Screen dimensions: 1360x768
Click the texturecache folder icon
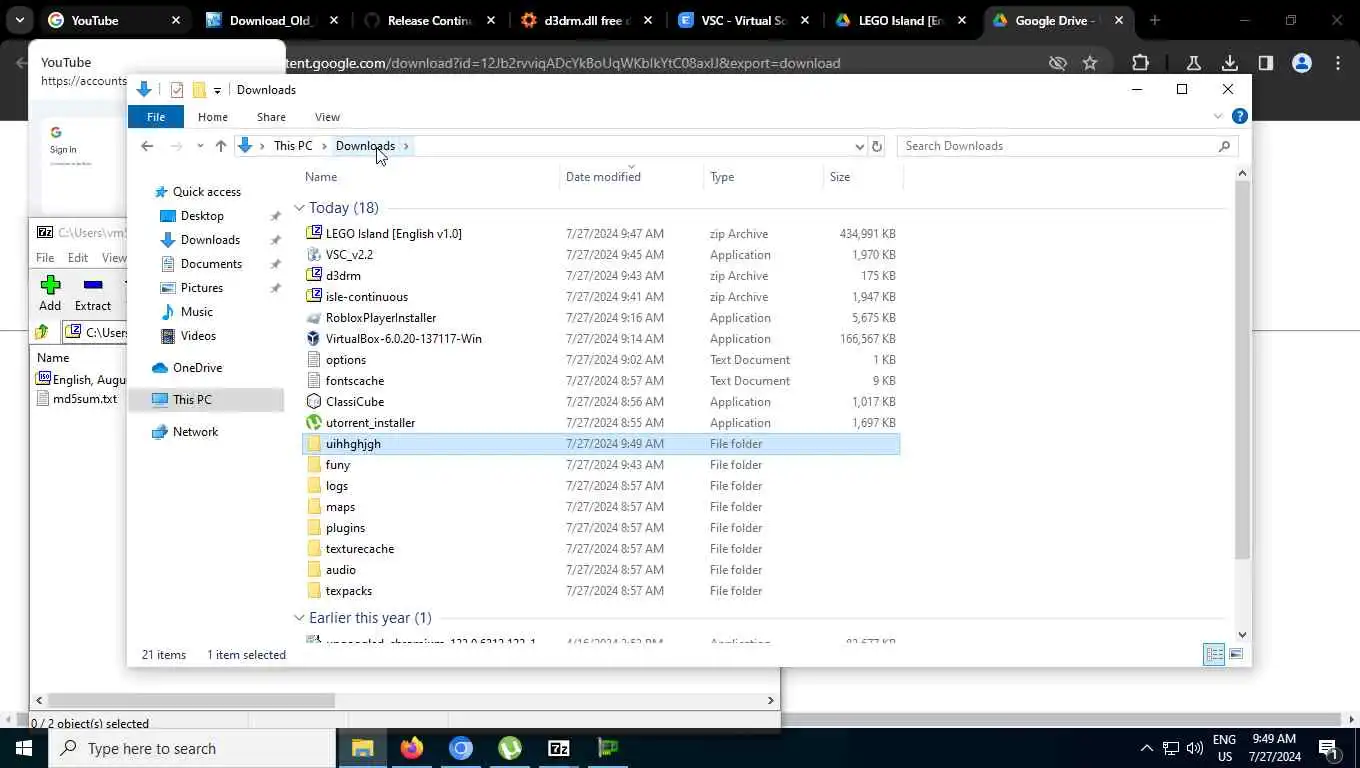[x=314, y=548]
